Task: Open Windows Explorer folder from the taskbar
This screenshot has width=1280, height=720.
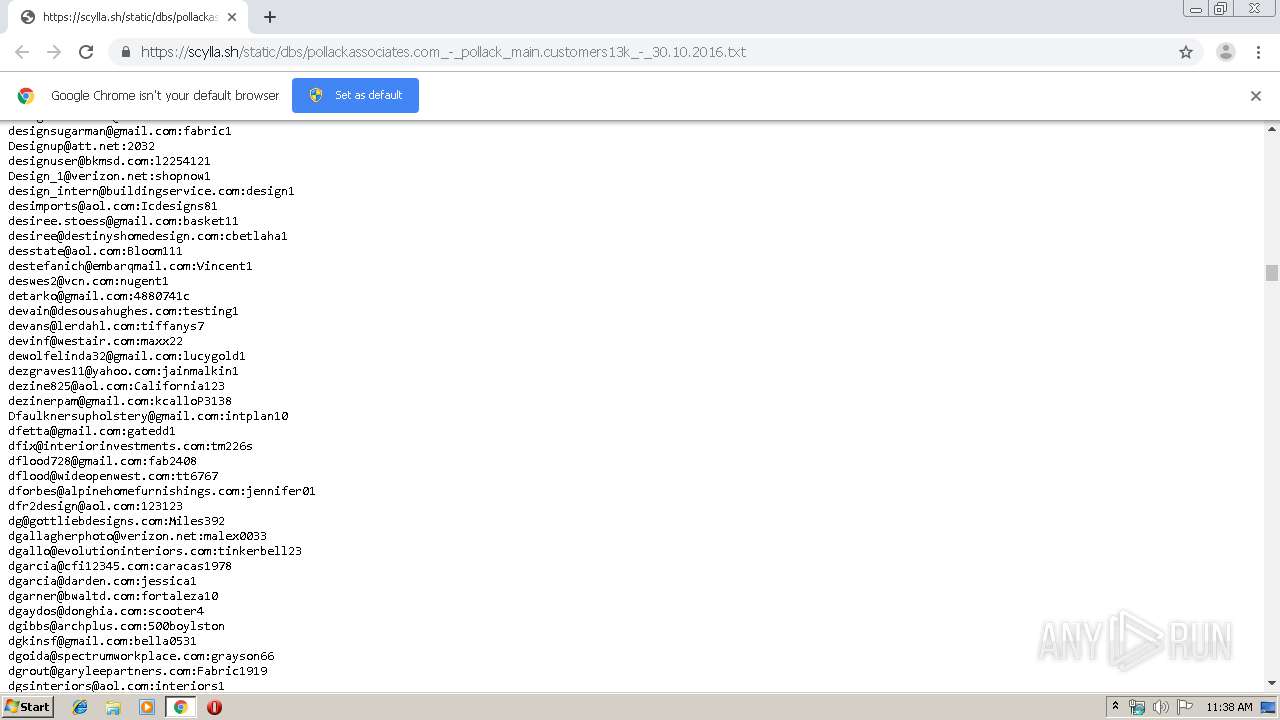Action: coord(113,707)
